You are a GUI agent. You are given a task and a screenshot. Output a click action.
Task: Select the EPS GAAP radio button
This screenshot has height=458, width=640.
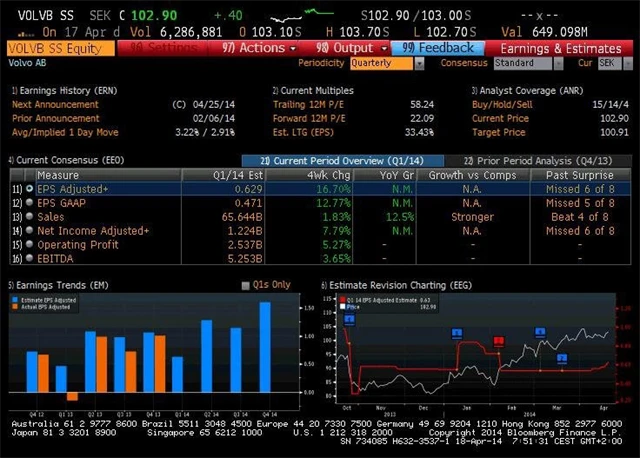click(29, 202)
